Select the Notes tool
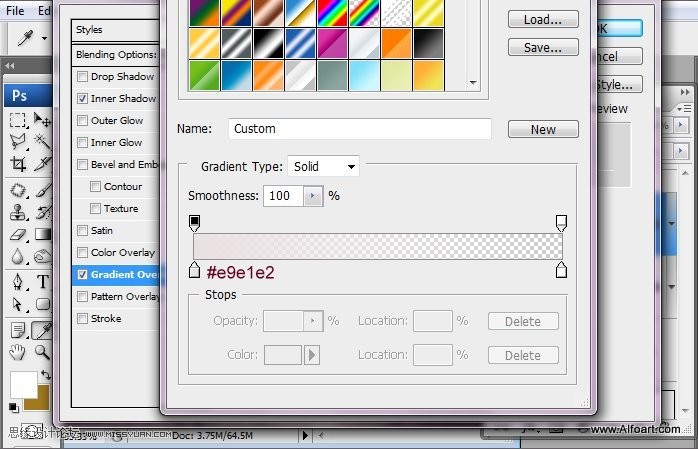698x449 pixels. click(18, 331)
